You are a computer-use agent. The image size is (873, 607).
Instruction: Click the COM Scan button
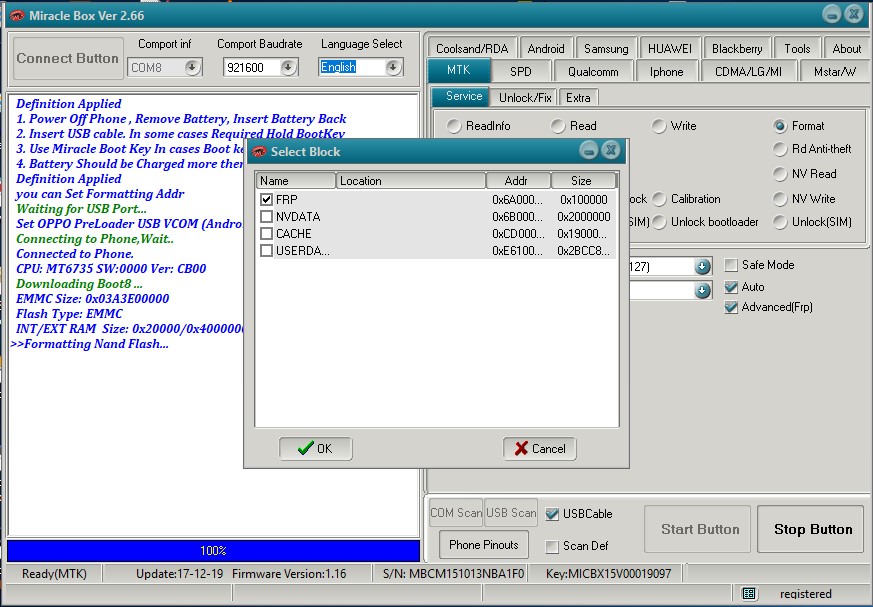(x=455, y=512)
